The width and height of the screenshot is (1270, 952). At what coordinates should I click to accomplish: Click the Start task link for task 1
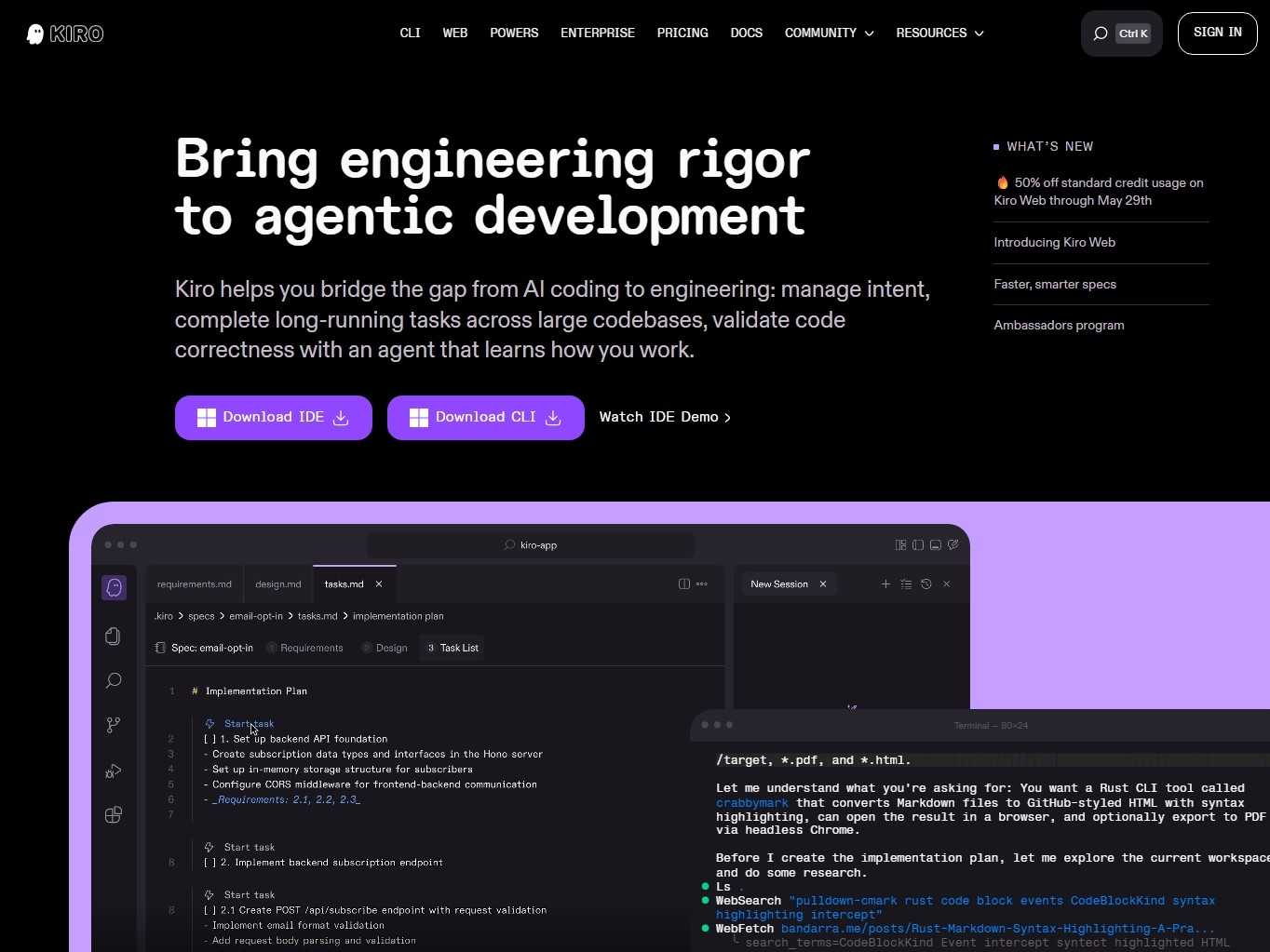[x=249, y=724]
